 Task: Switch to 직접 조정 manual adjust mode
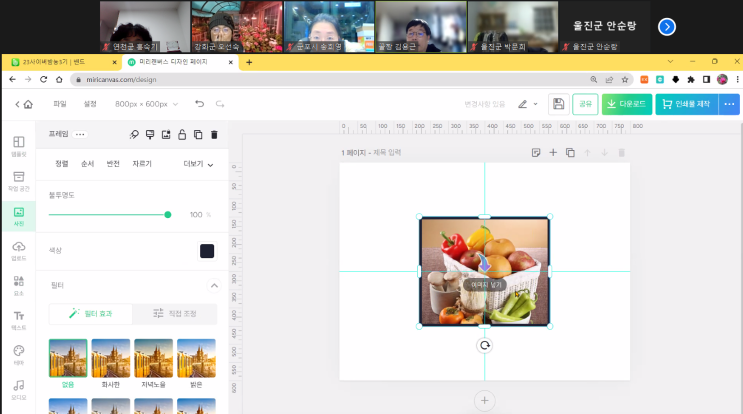coord(174,314)
